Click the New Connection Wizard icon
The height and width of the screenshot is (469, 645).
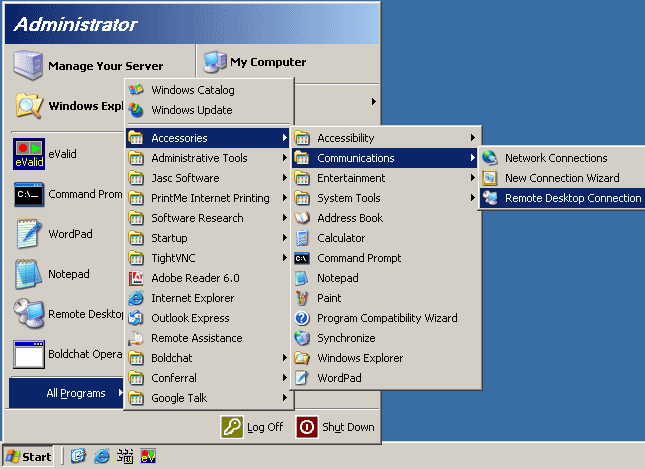tap(490, 178)
